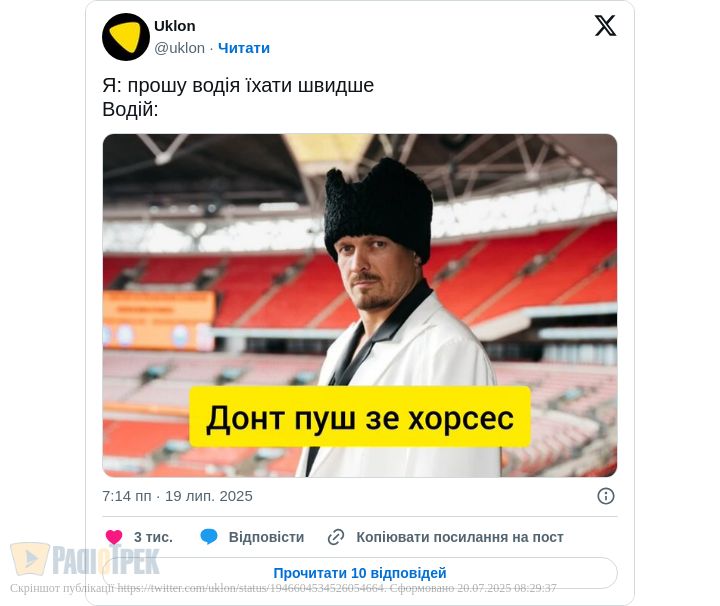The image size is (720, 606).
Task: Open the tweet info circle icon
Action: (x=606, y=496)
